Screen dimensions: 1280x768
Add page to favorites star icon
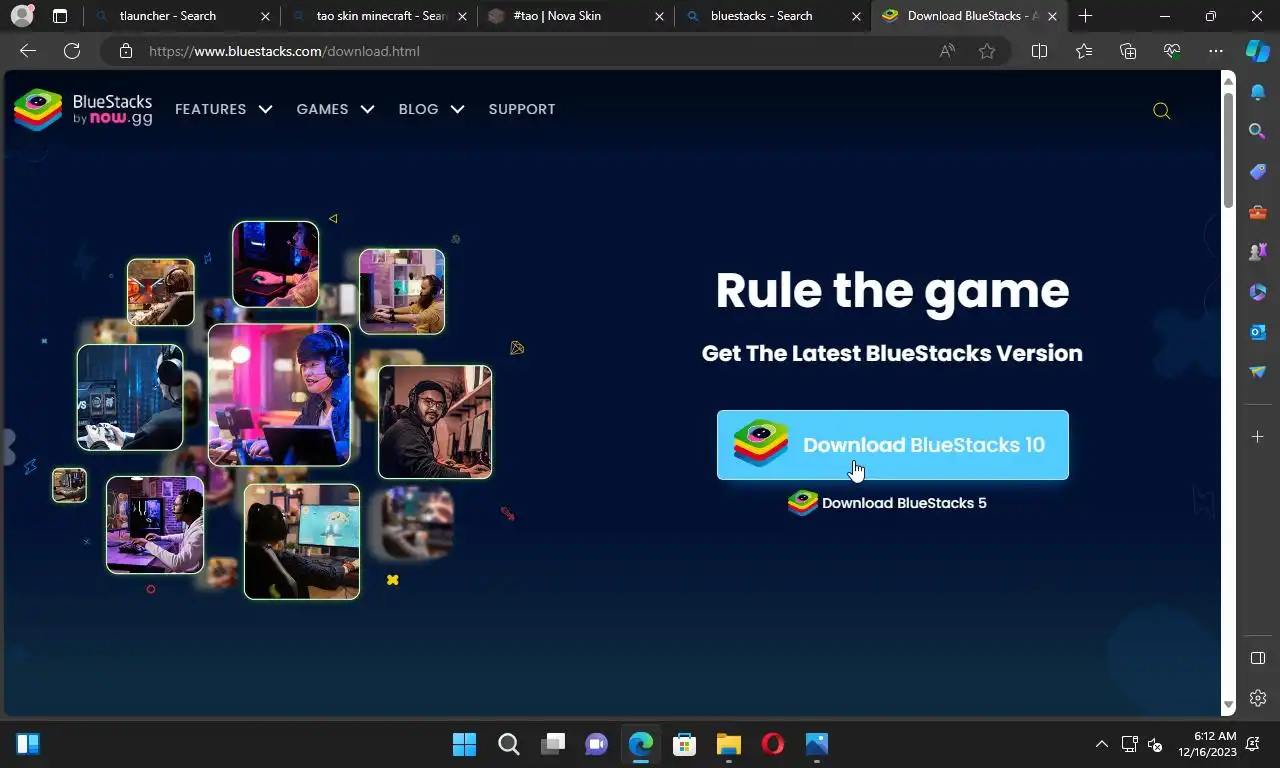(987, 51)
